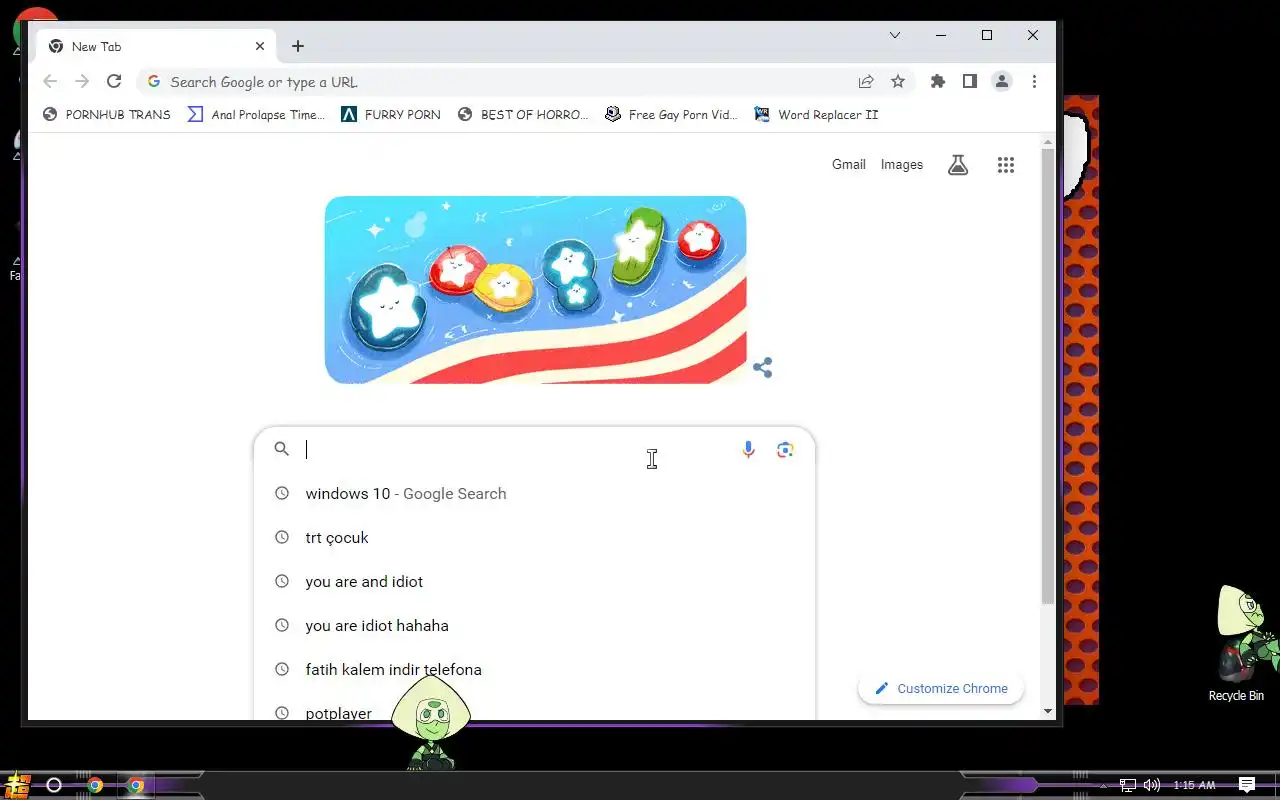Click the magnifier icon in search box
The height and width of the screenshot is (800, 1280).
[x=282, y=449]
